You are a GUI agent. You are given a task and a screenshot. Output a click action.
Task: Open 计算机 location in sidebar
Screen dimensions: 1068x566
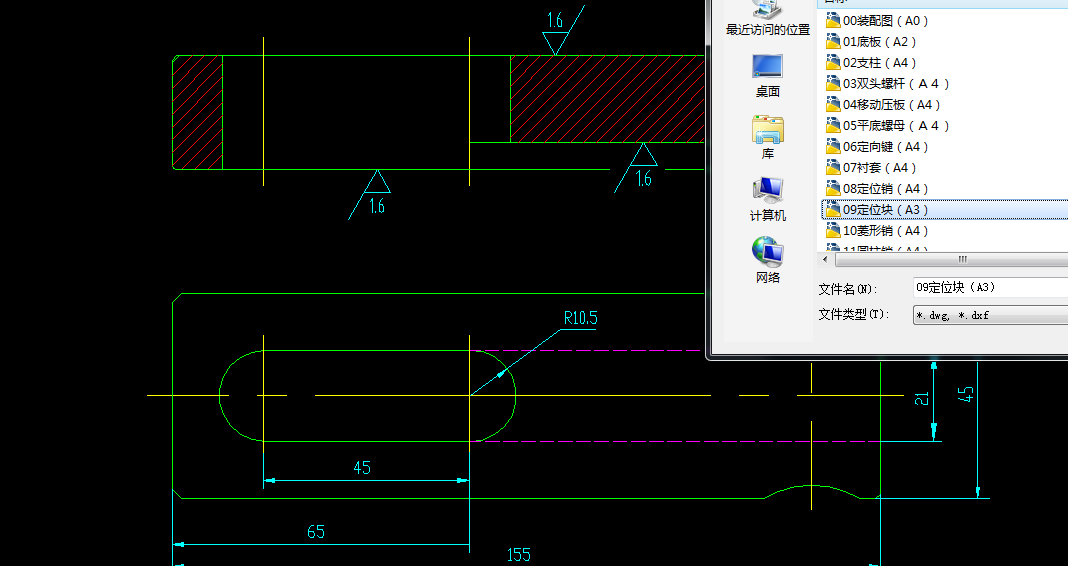coord(768,200)
